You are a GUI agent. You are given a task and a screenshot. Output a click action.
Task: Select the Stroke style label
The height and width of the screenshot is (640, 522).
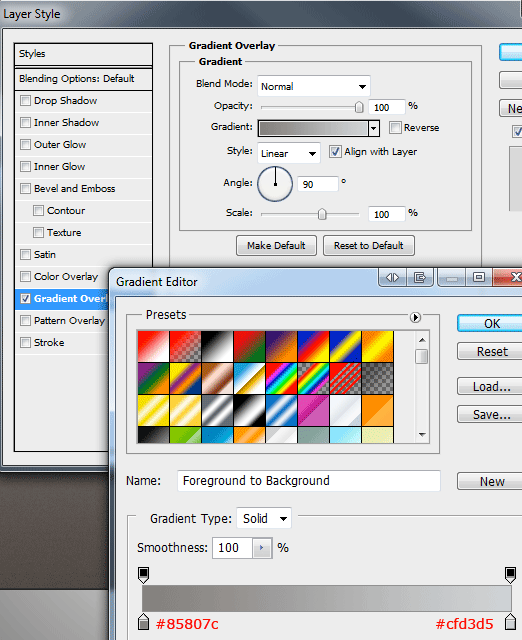tap(49, 343)
